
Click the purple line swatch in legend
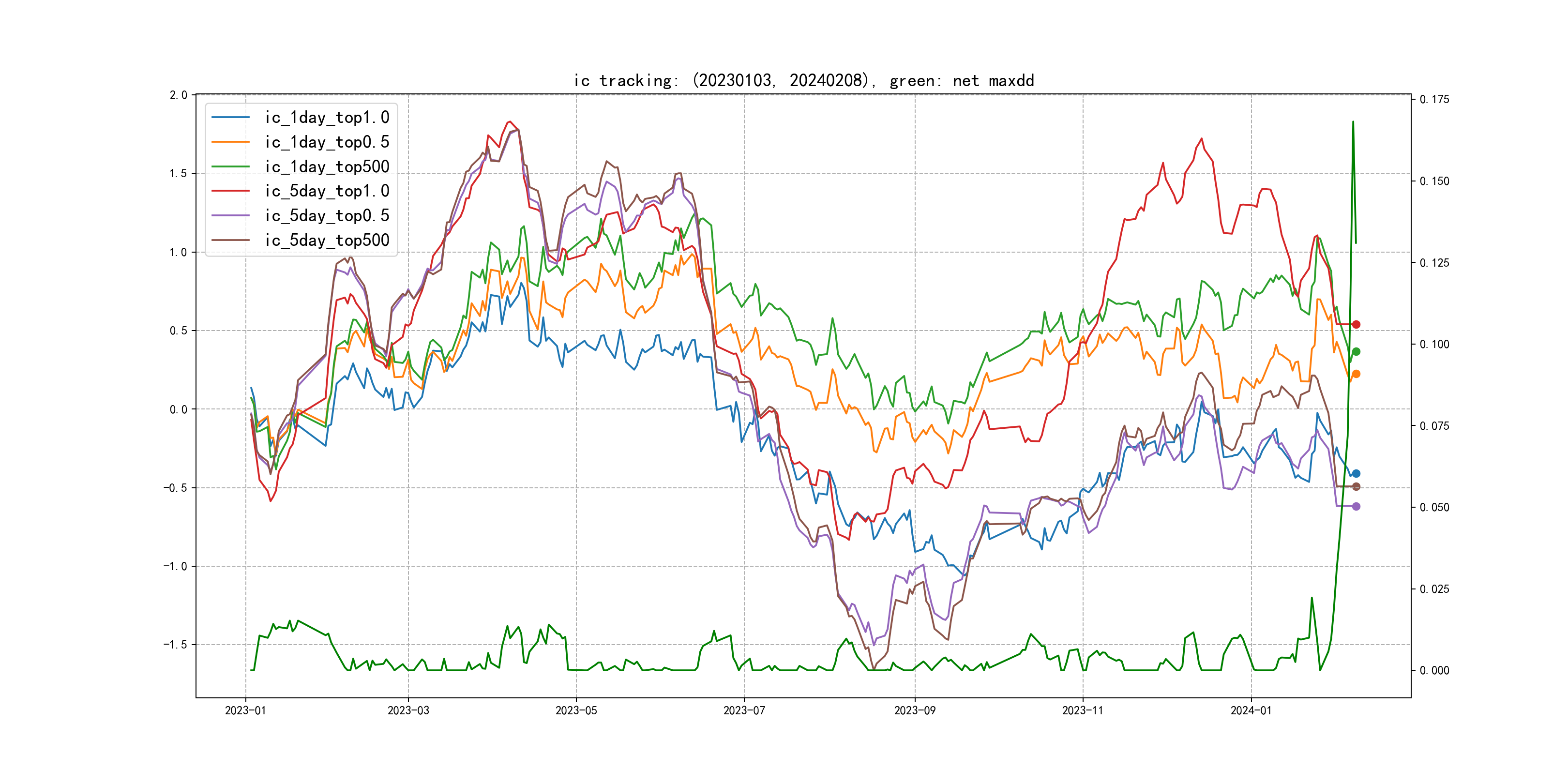pyautogui.click(x=231, y=215)
